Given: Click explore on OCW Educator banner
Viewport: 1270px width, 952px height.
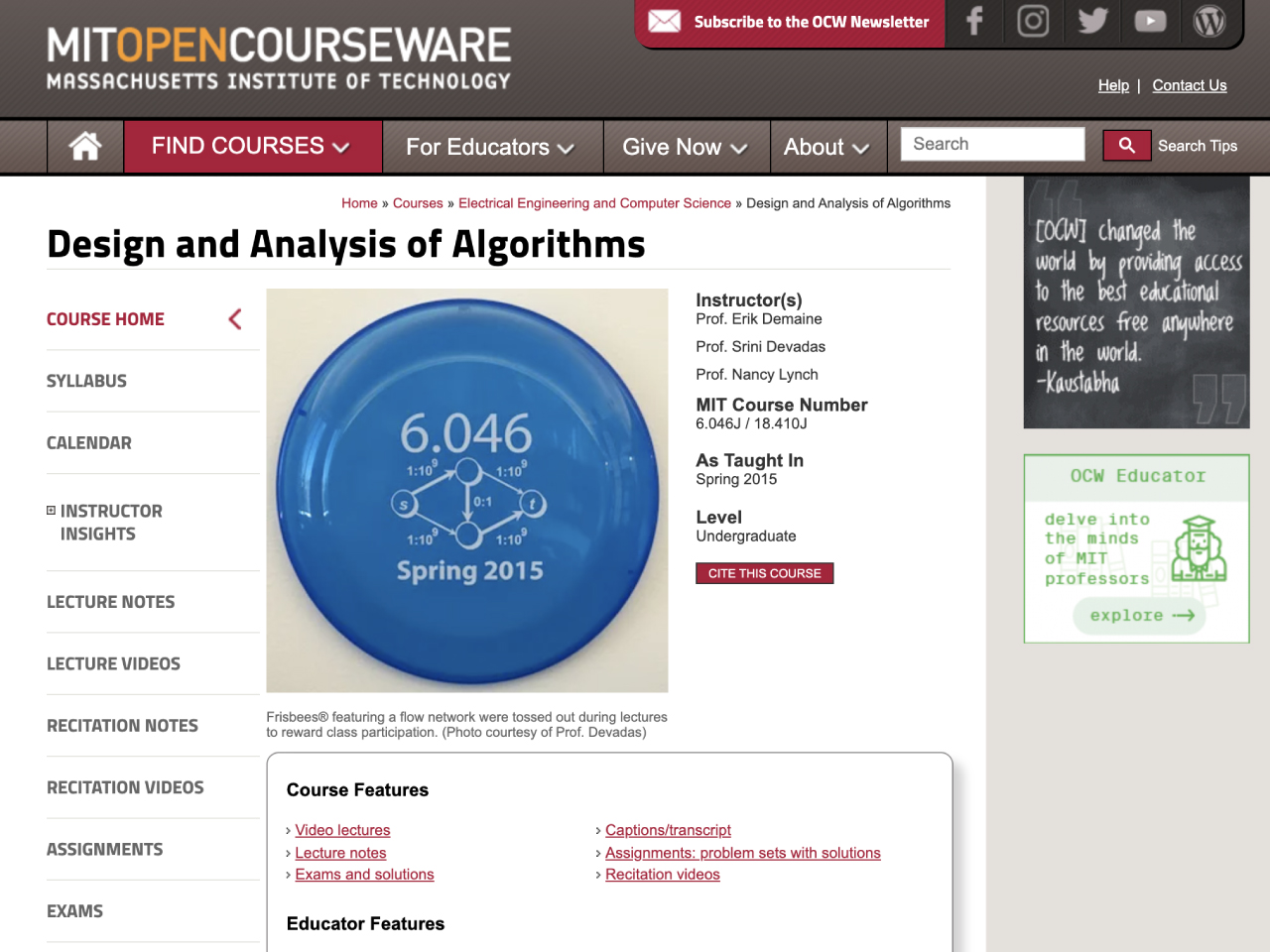Looking at the screenshot, I should point(1139,616).
